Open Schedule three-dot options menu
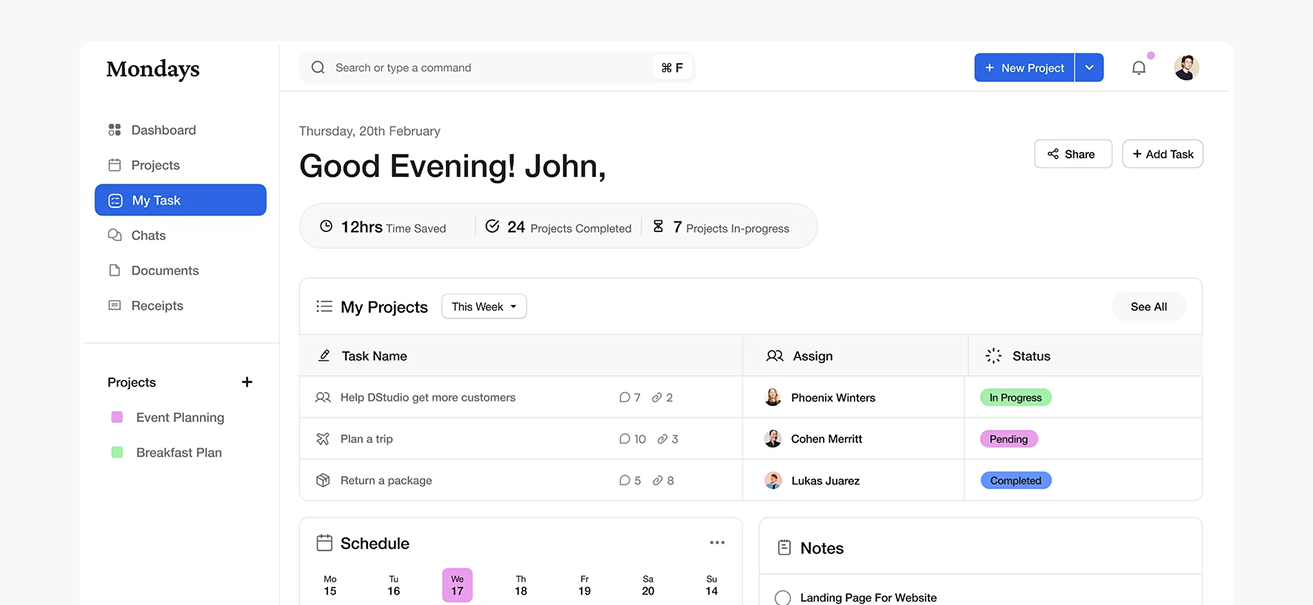Viewport: 1313px width, 605px height. tap(717, 543)
